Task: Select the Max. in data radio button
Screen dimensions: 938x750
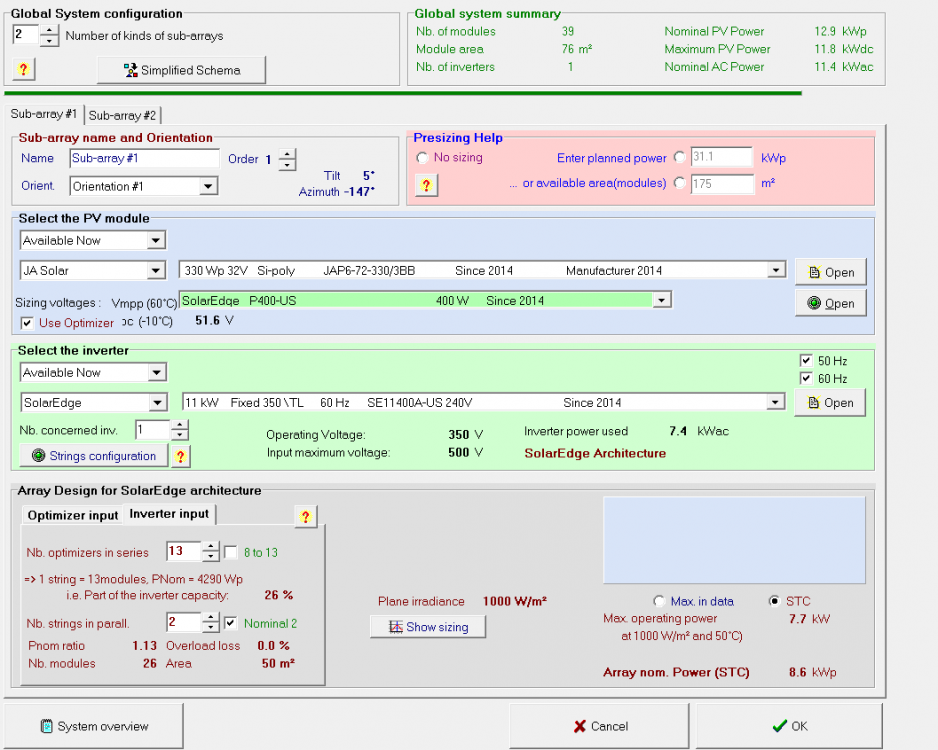Action: click(659, 601)
